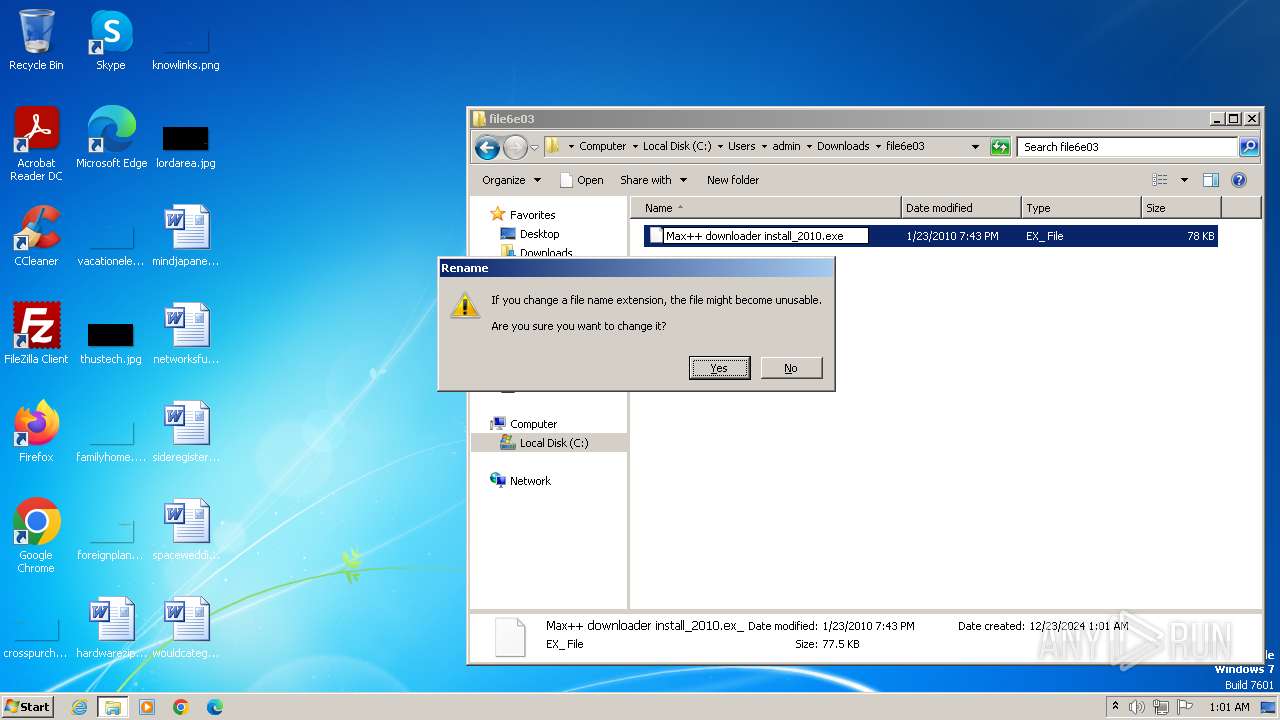Screen dimensions: 1280x720
Task: Select lordarea.jpg desktop file
Action: click(186, 146)
